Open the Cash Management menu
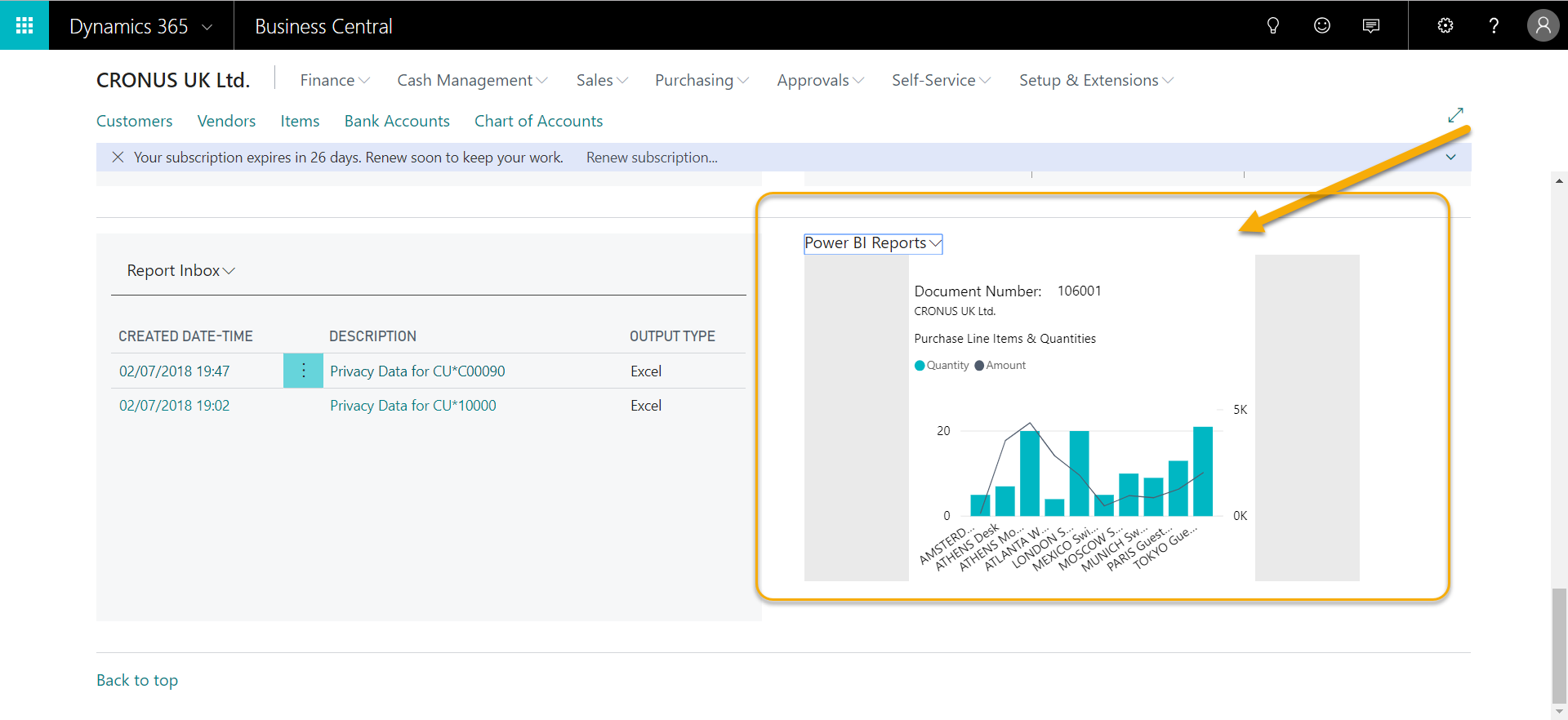The width and height of the screenshot is (1568, 720). click(x=472, y=80)
